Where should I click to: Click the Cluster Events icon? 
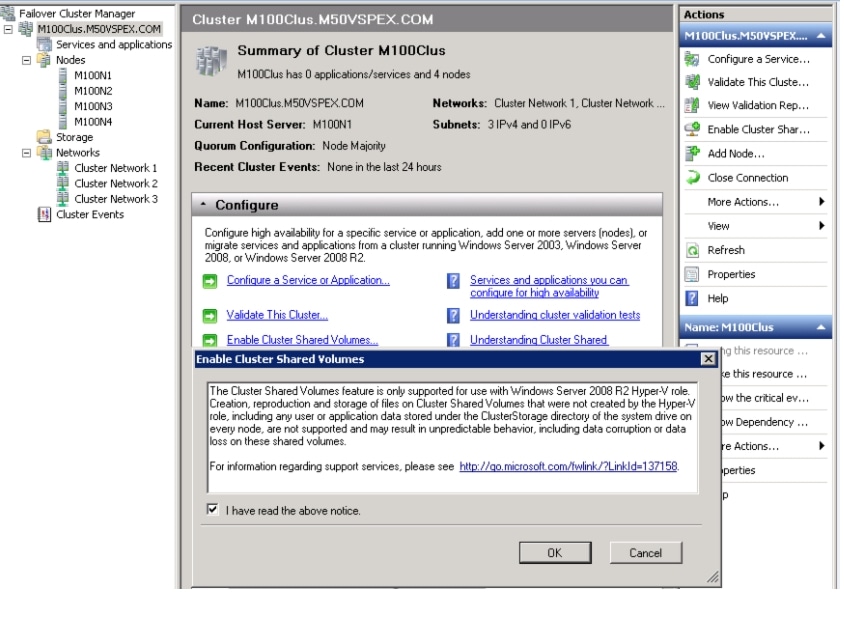coord(44,215)
